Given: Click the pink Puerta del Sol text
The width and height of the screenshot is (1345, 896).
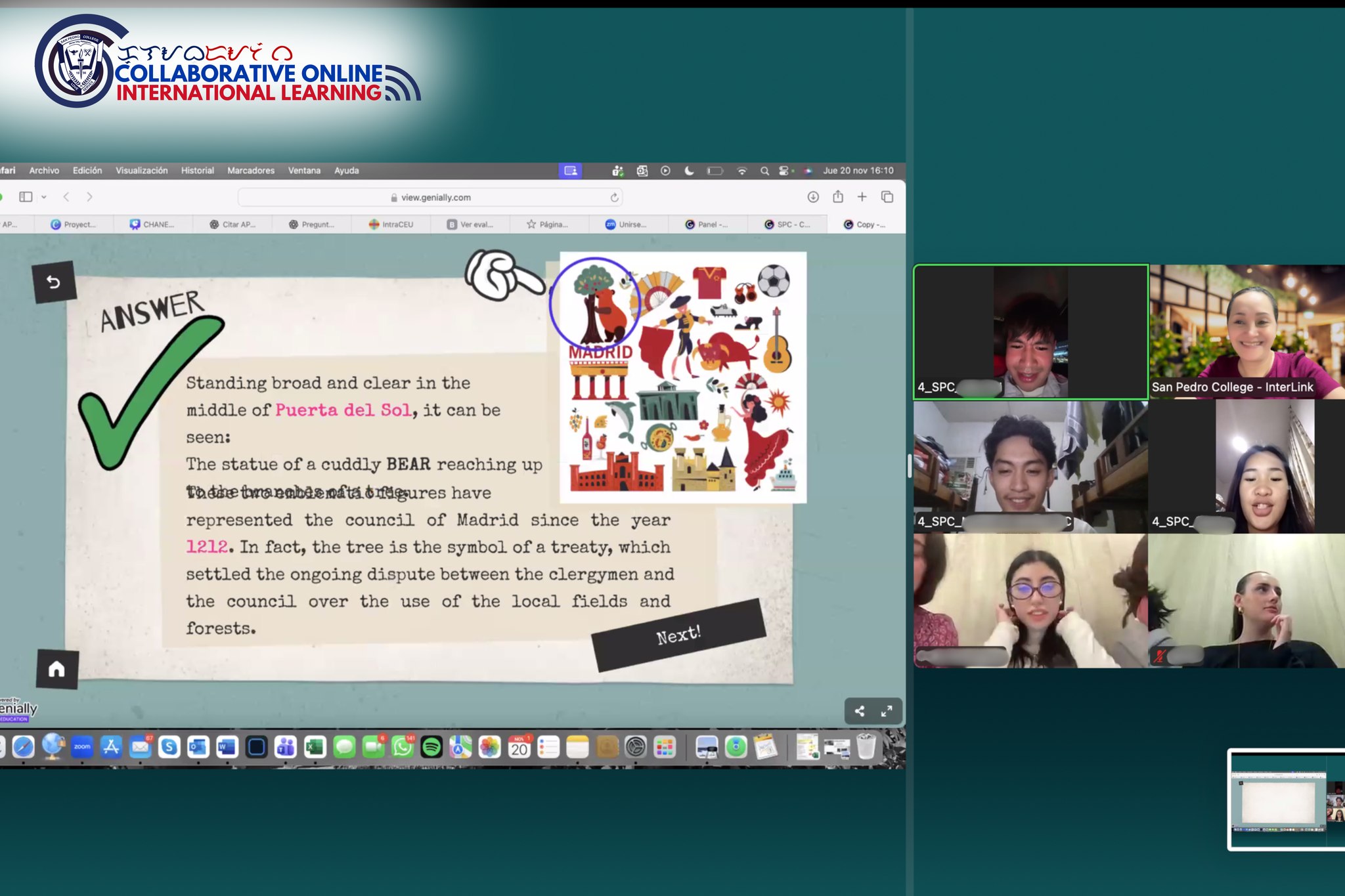Looking at the screenshot, I should click(x=343, y=410).
